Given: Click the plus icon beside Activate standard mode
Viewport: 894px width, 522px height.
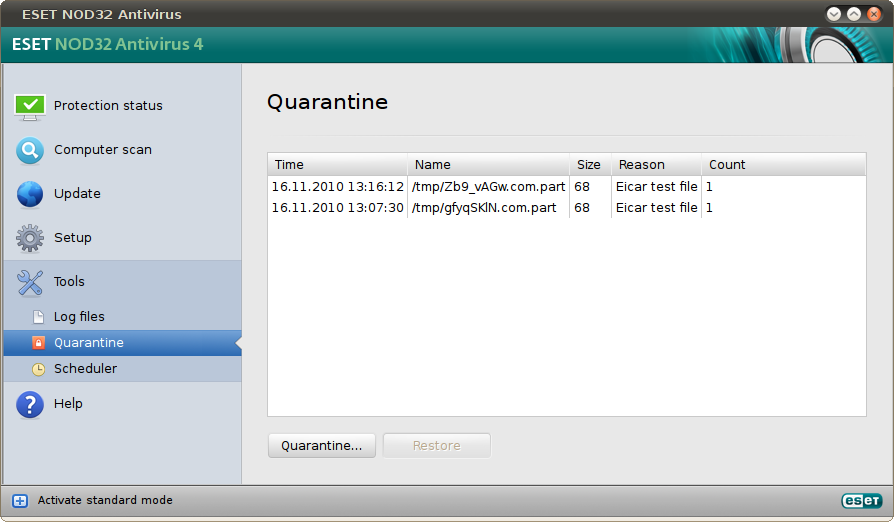Looking at the screenshot, I should point(20,501).
